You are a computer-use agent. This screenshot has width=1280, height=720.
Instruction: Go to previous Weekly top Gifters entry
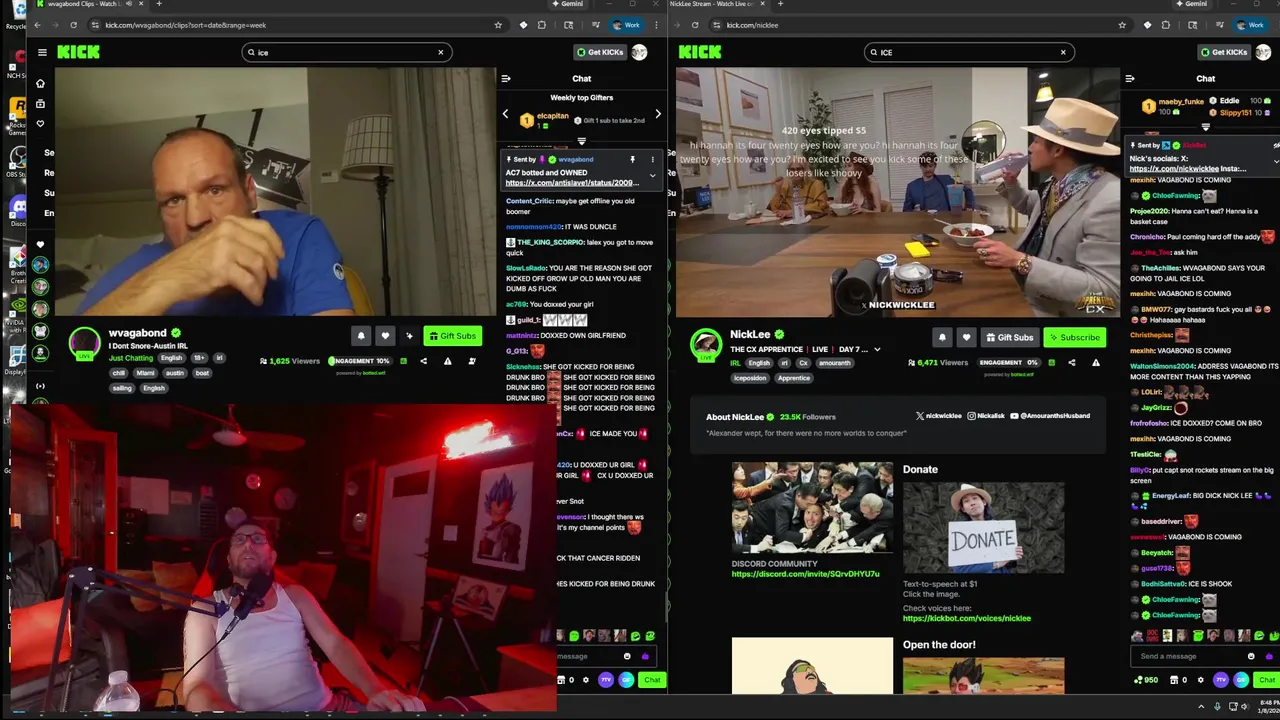pos(505,115)
